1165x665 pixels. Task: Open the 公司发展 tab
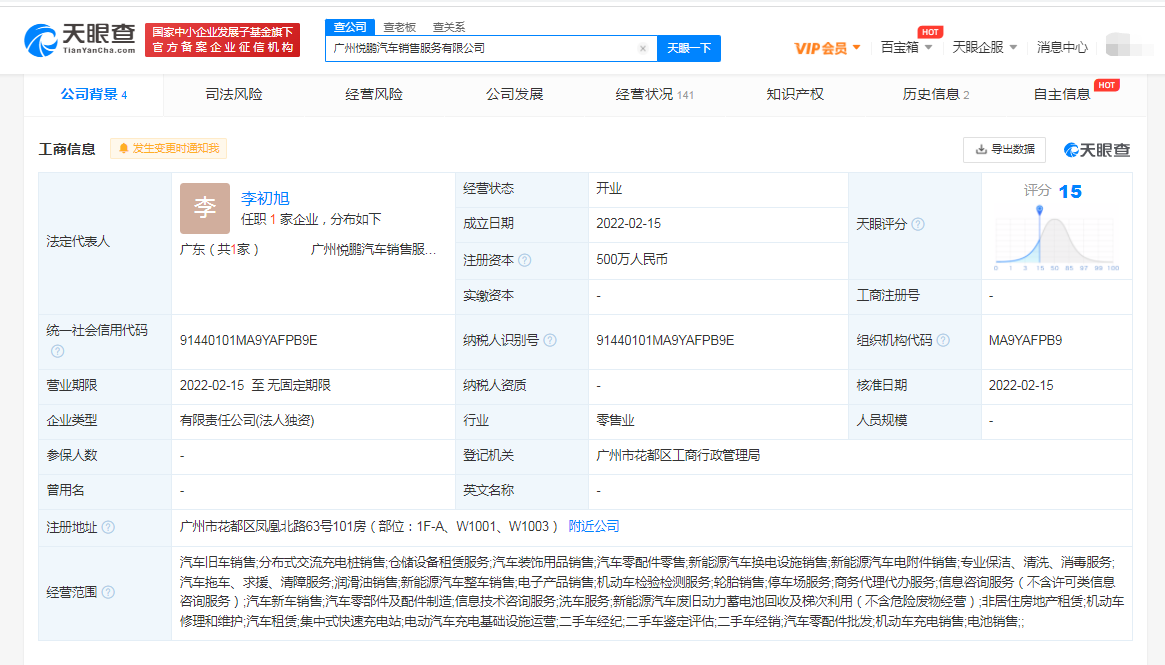[514, 94]
